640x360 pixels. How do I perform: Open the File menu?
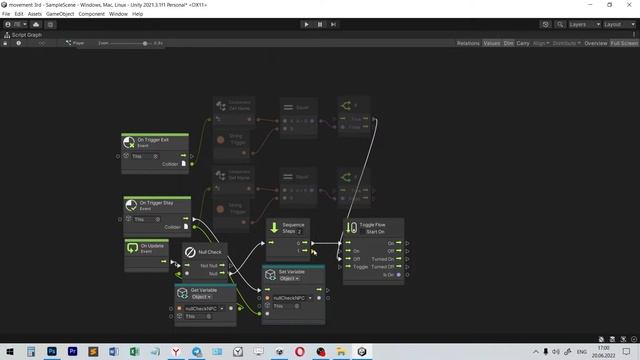[x=6, y=14]
